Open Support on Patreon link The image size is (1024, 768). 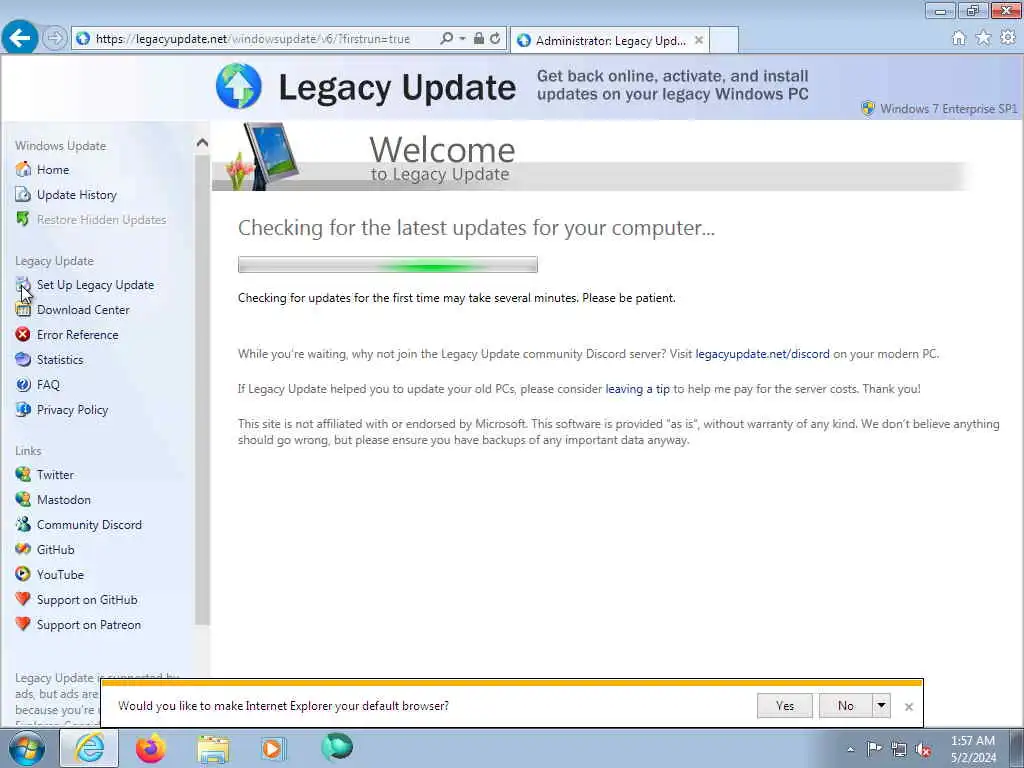point(89,624)
